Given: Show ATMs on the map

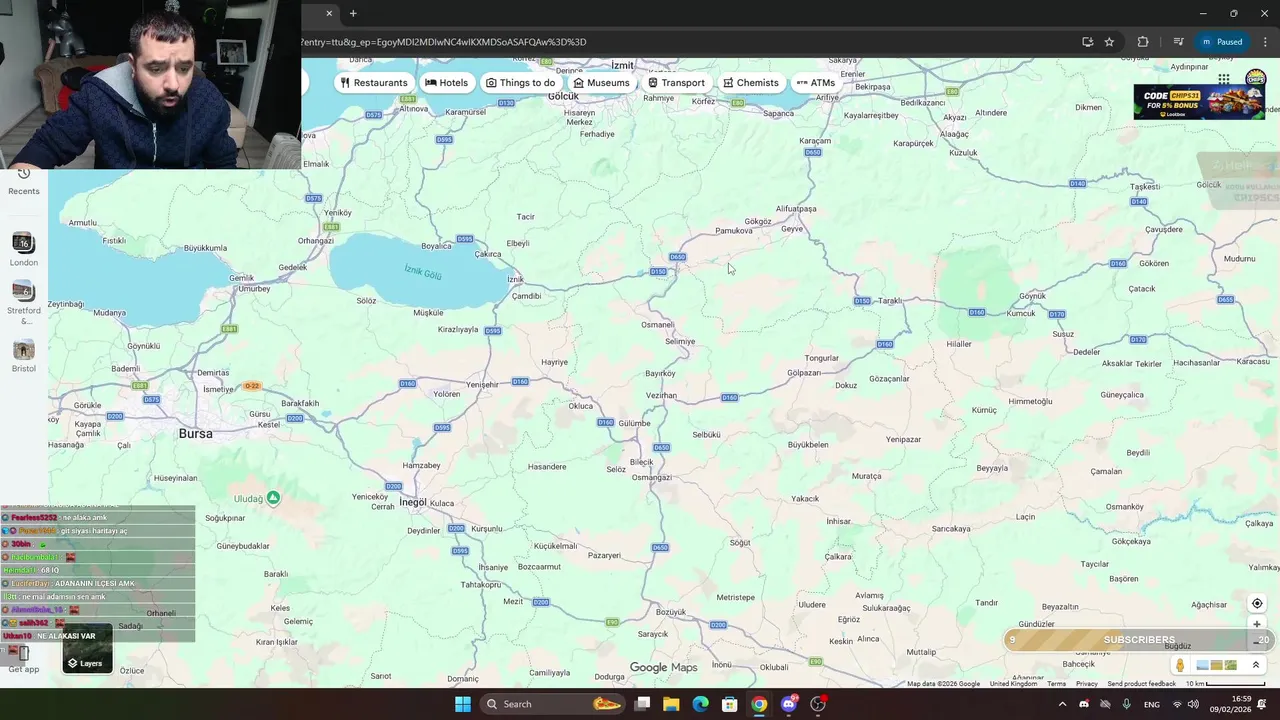Looking at the screenshot, I should [815, 83].
